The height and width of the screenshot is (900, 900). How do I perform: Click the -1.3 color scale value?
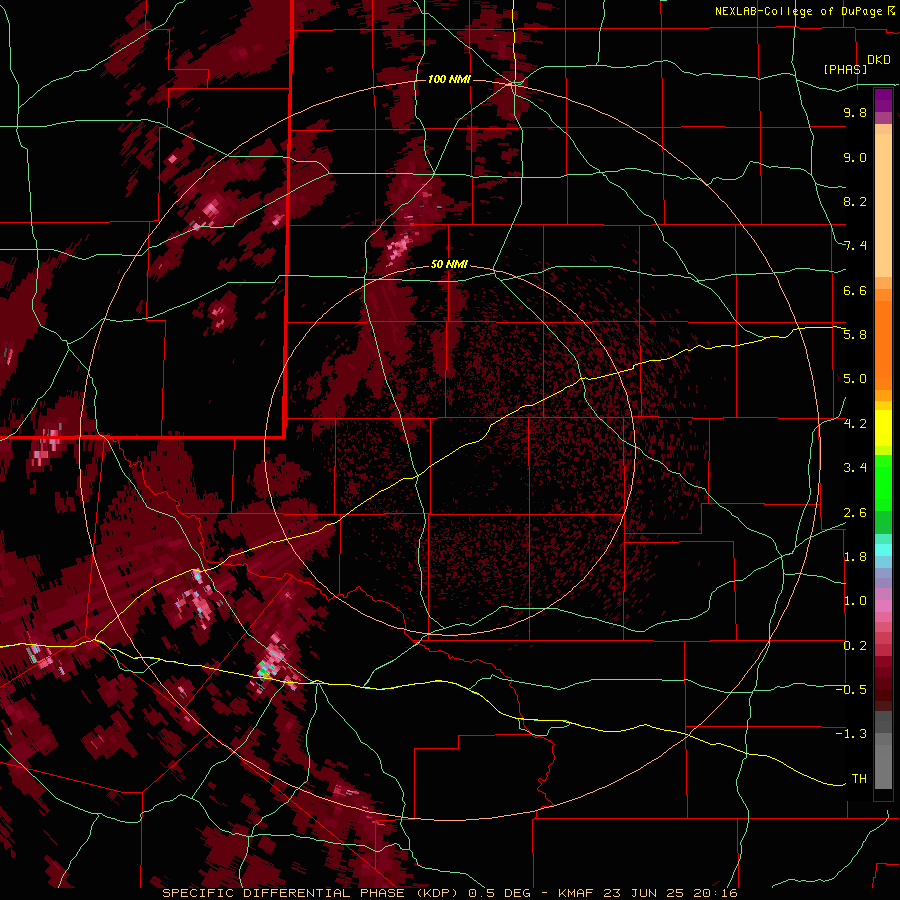851,734
